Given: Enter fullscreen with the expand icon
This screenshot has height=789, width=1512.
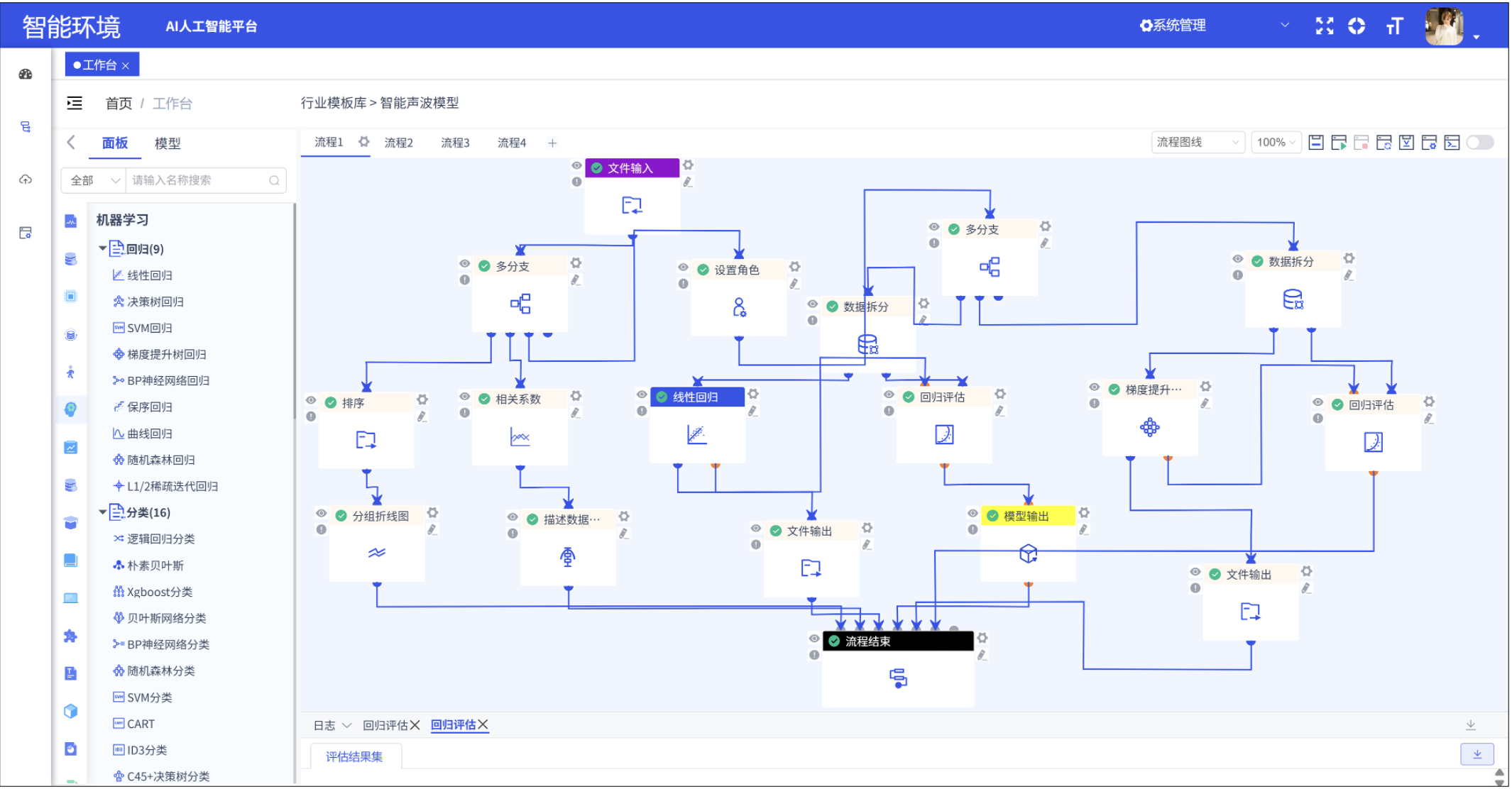Looking at the screenshot, I should coord(1324,26).
